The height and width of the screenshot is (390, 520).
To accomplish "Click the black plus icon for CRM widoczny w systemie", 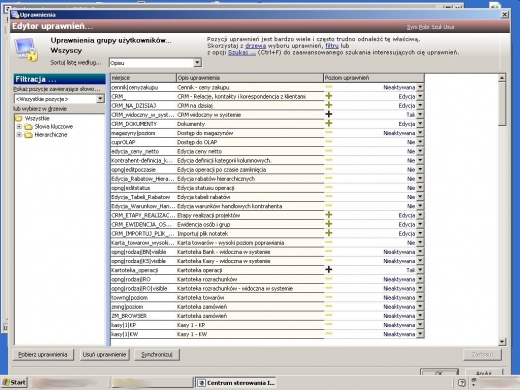I will (x=329, y=114).
